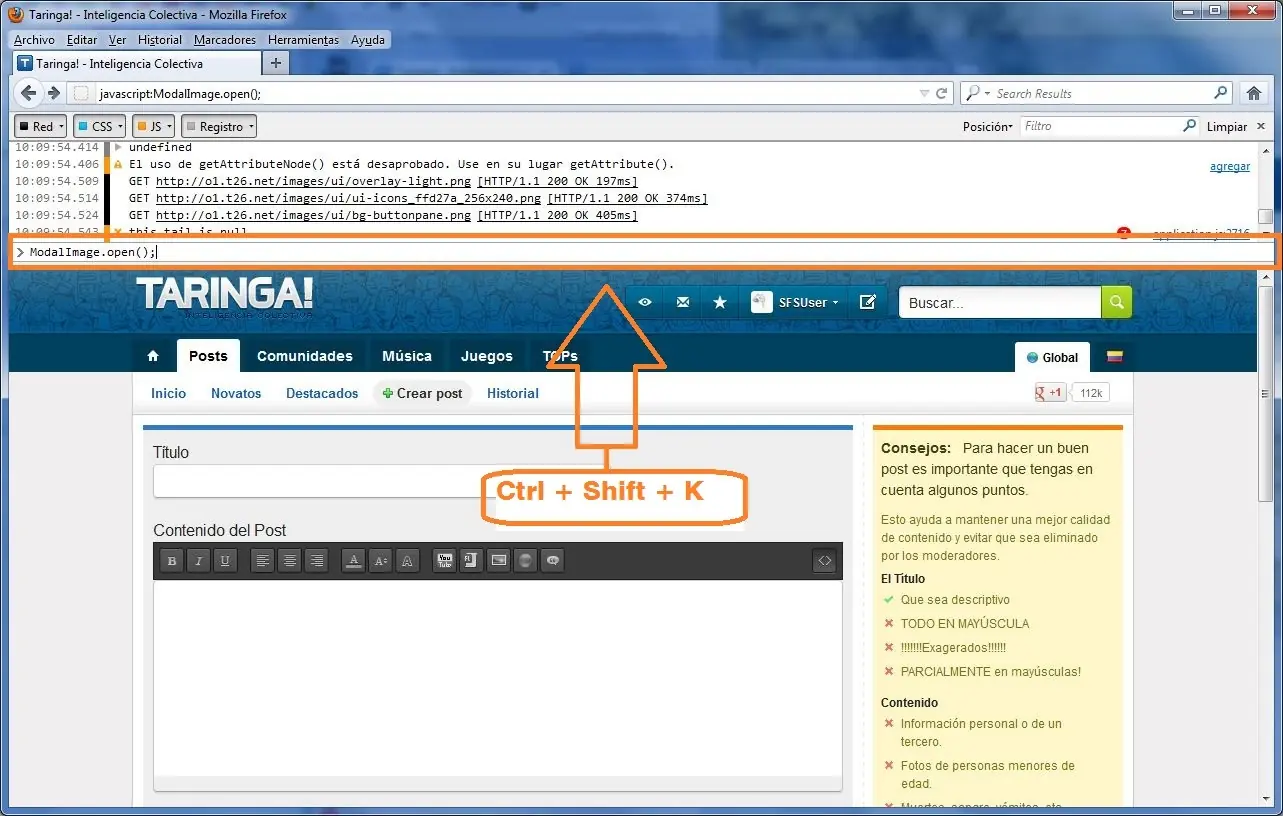Insert a link with the globe icon
This screenshot has width=1283, height=816.
[x=525, y=561]
